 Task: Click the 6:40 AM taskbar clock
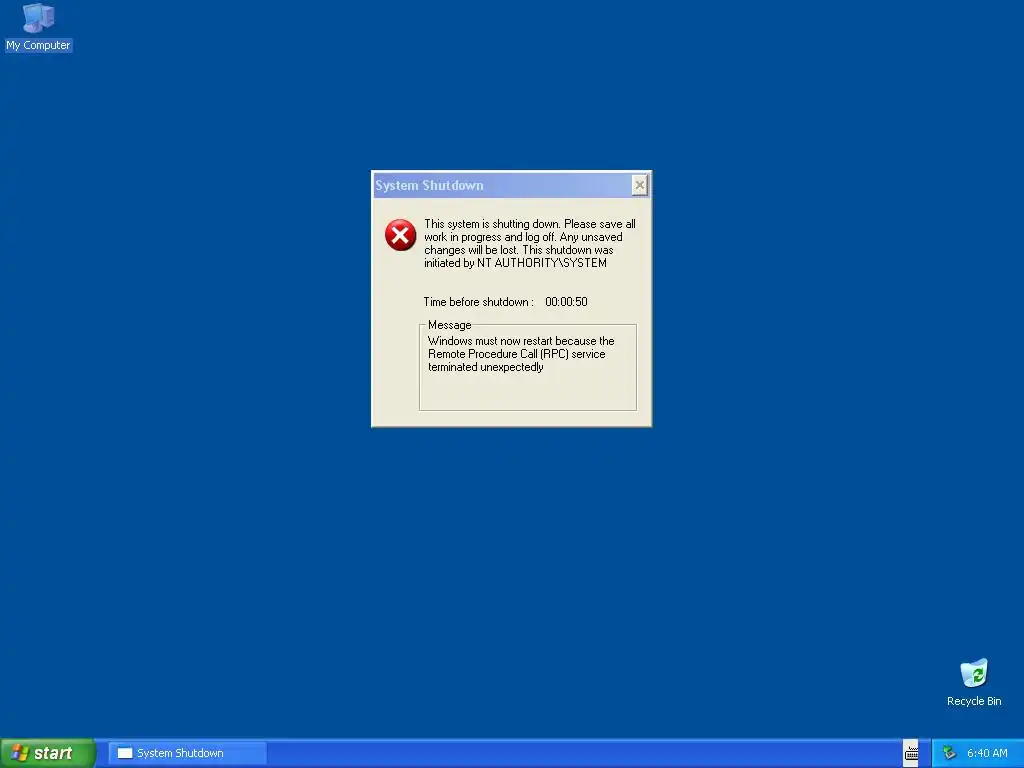(x=987, y=753)
